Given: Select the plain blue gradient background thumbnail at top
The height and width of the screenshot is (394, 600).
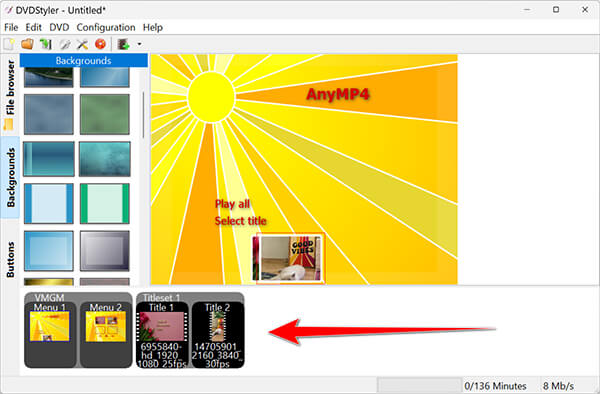Looking at the screenshot, I should coord(104,78).
